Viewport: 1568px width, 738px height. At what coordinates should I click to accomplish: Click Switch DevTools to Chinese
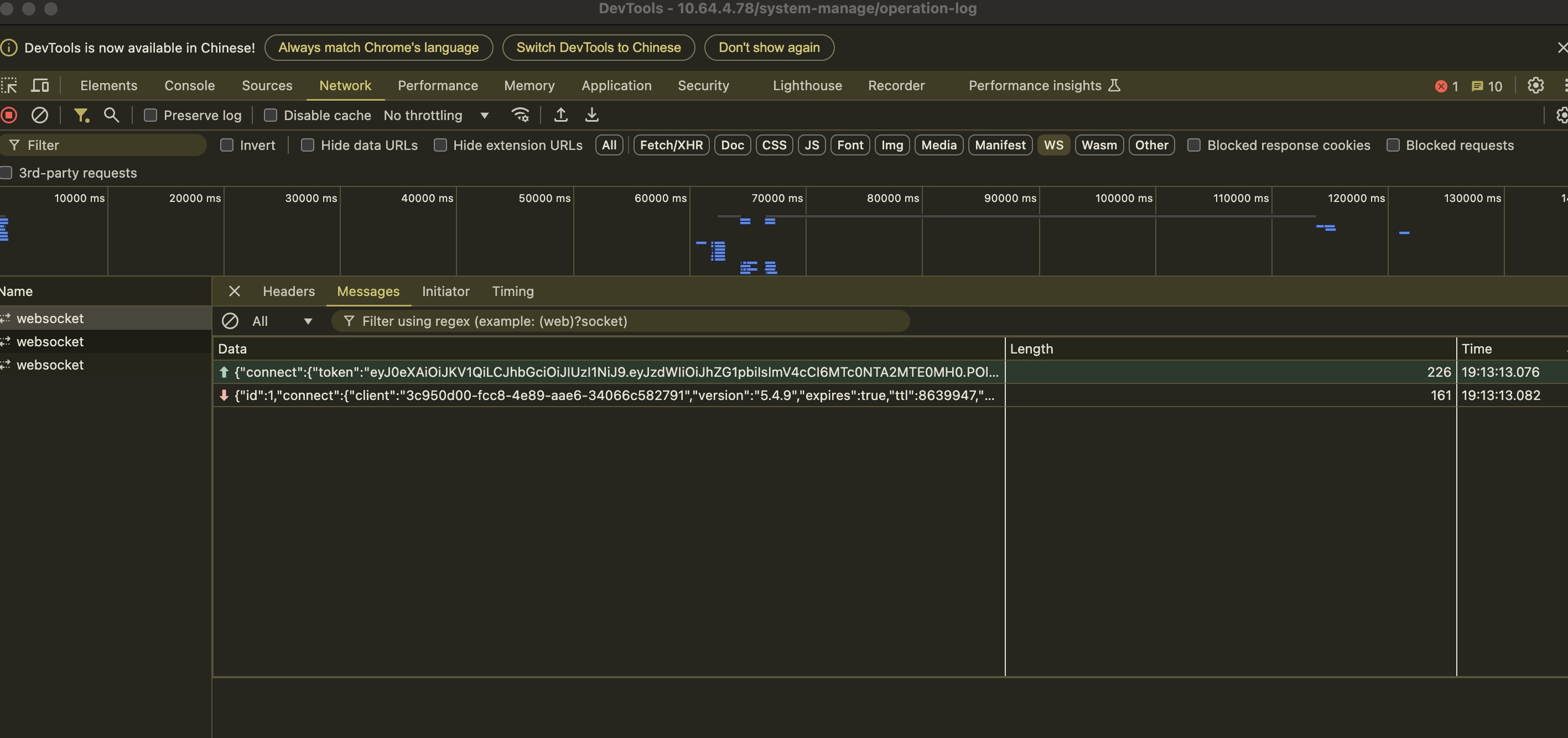[598, 48]
